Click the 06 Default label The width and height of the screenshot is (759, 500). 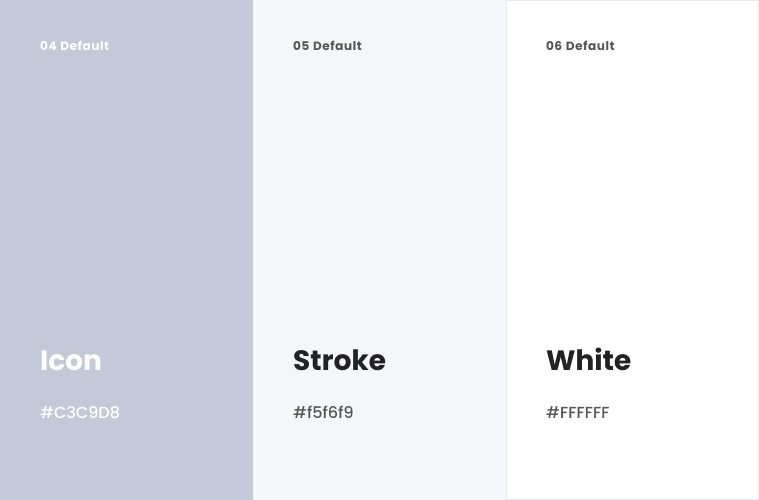580,45
